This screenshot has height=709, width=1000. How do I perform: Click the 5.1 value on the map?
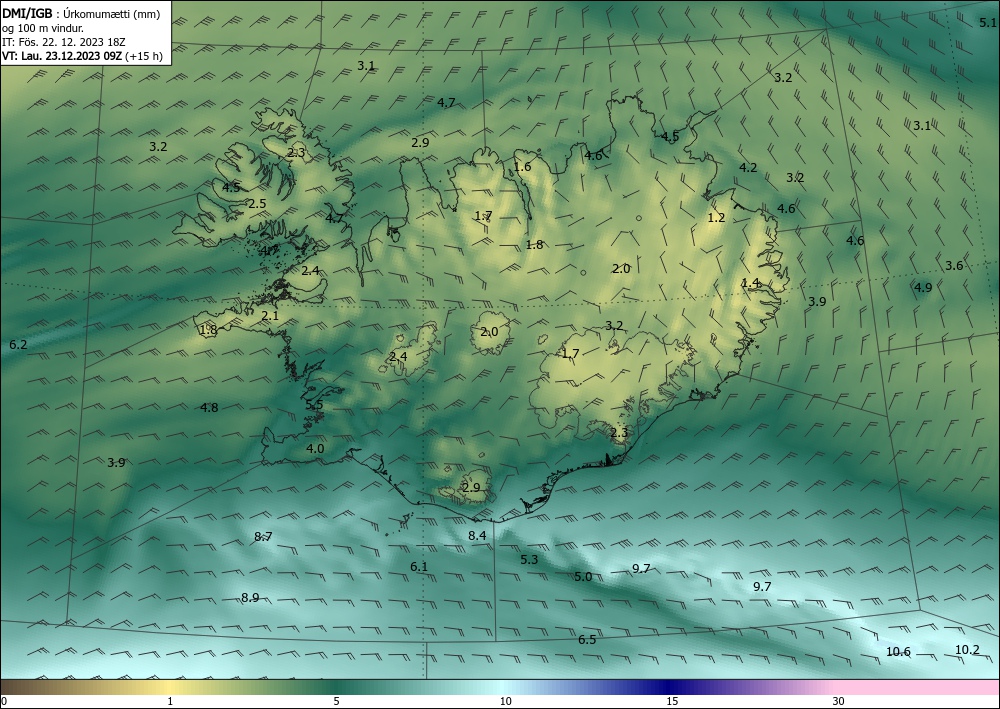click(987, 23)
